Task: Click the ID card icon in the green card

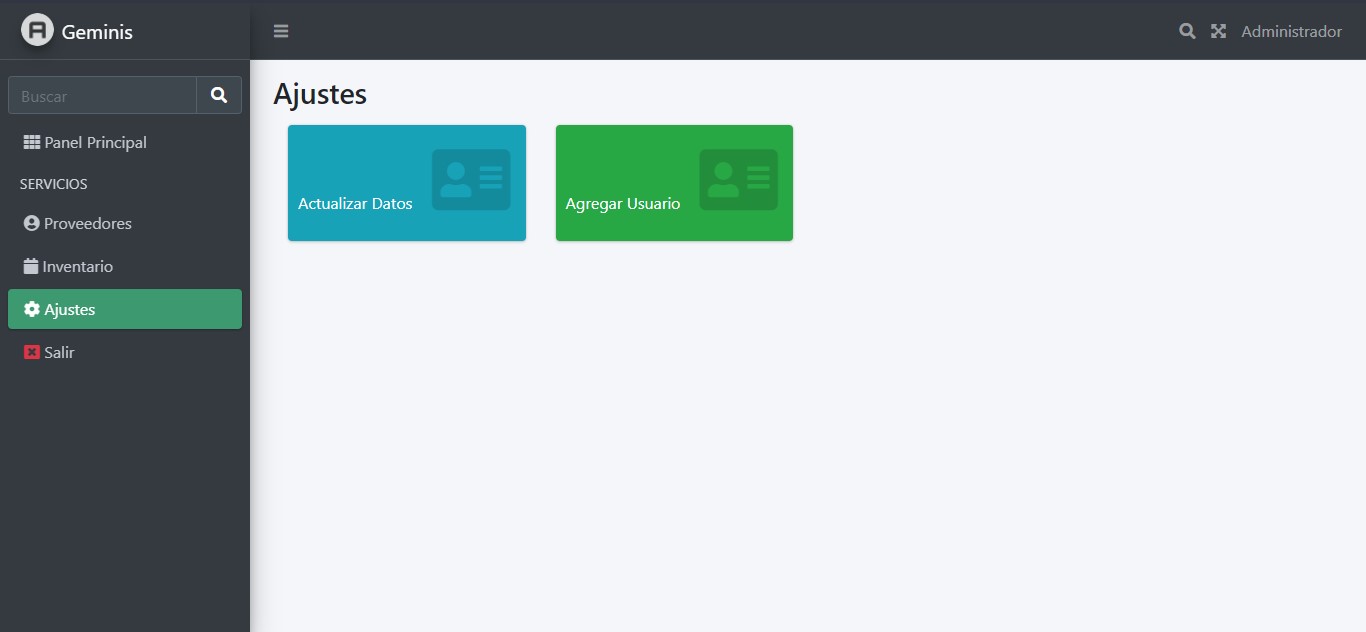Action: (738, 180)
